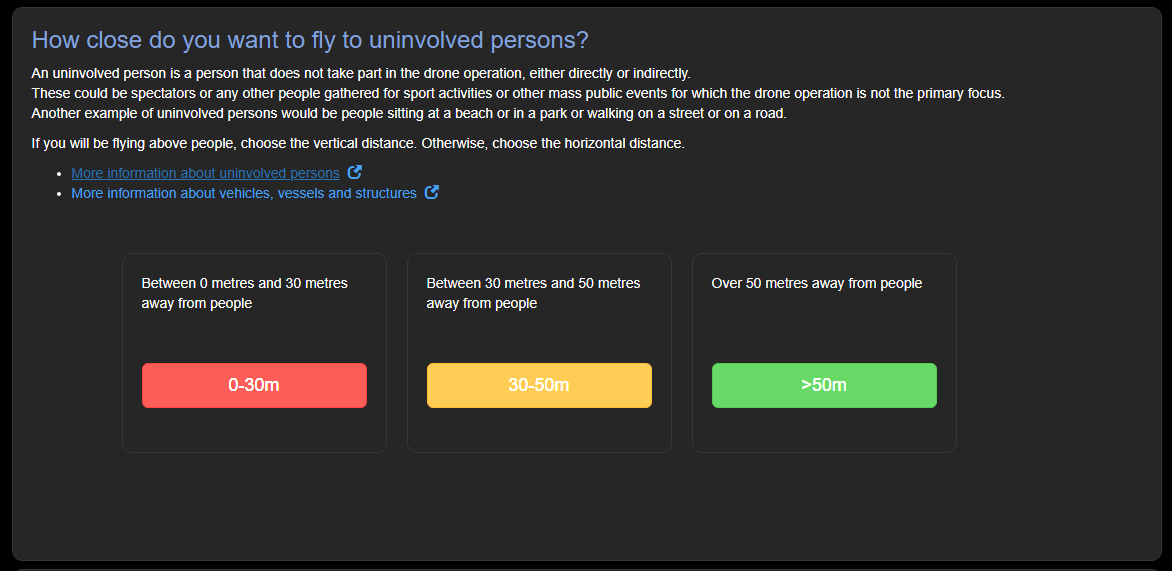Image resolution: width=1172 pixels, height=571 pixels.
Task: Click empty space below the 0-30m button in its card
Action: pos(254,430)
